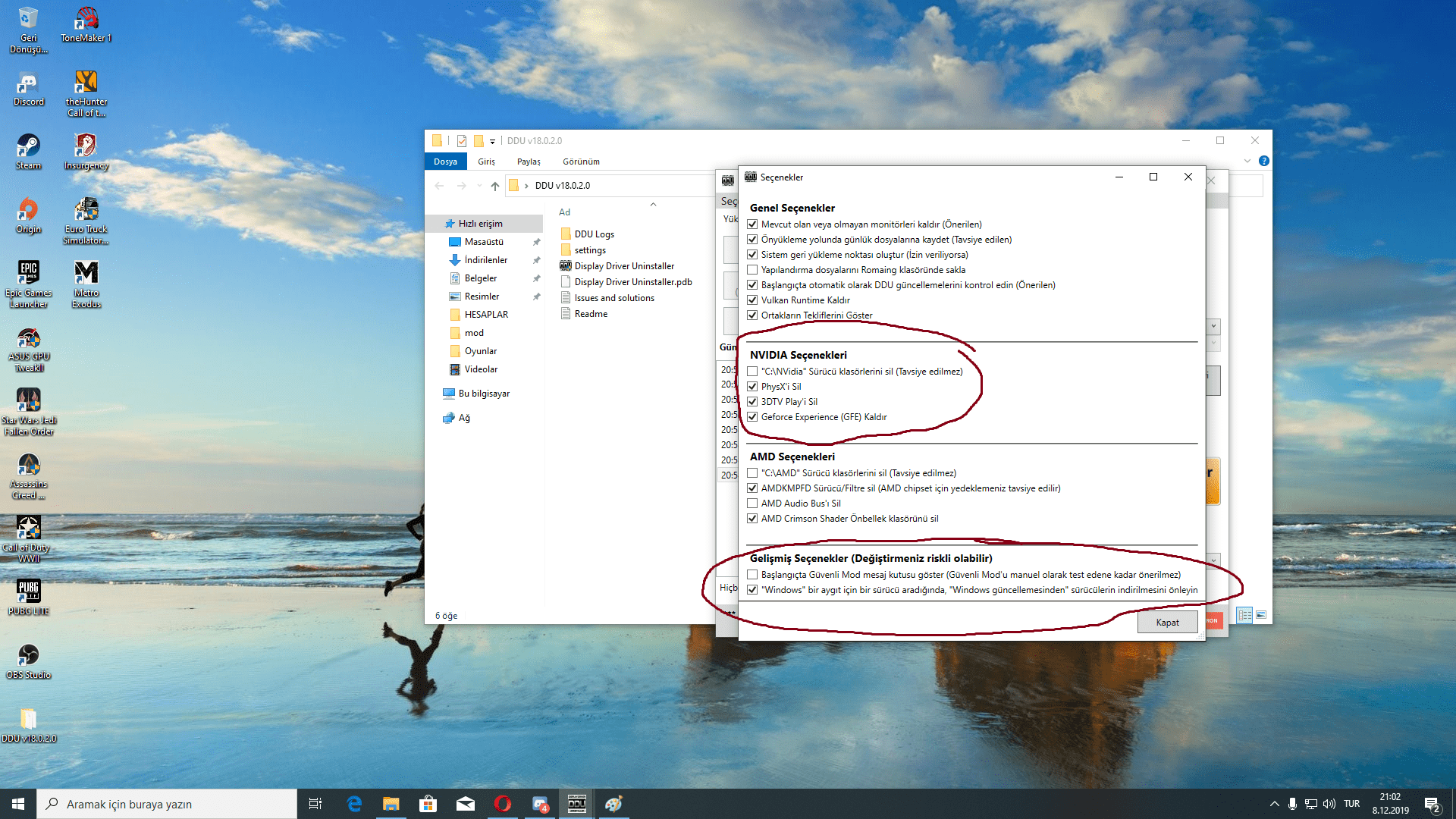Select Masaüstü in Explorer sidebar
This screenshot has width=1456, height=819.
(484, 242)
